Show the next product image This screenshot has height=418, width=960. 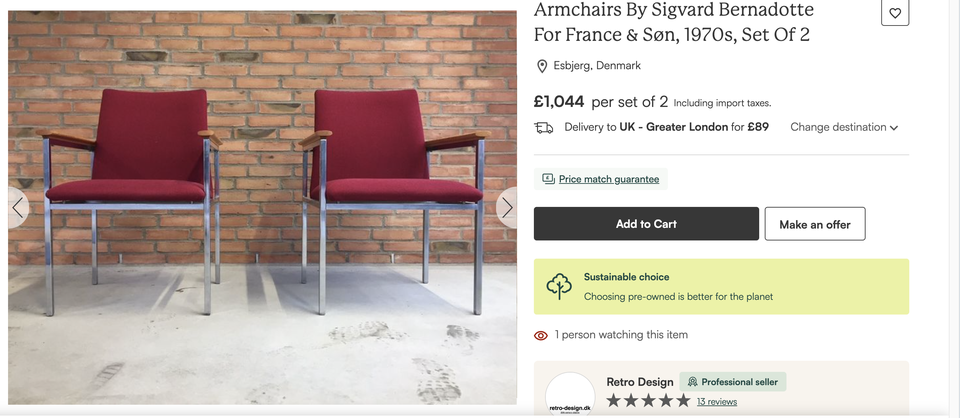(507, 208)
